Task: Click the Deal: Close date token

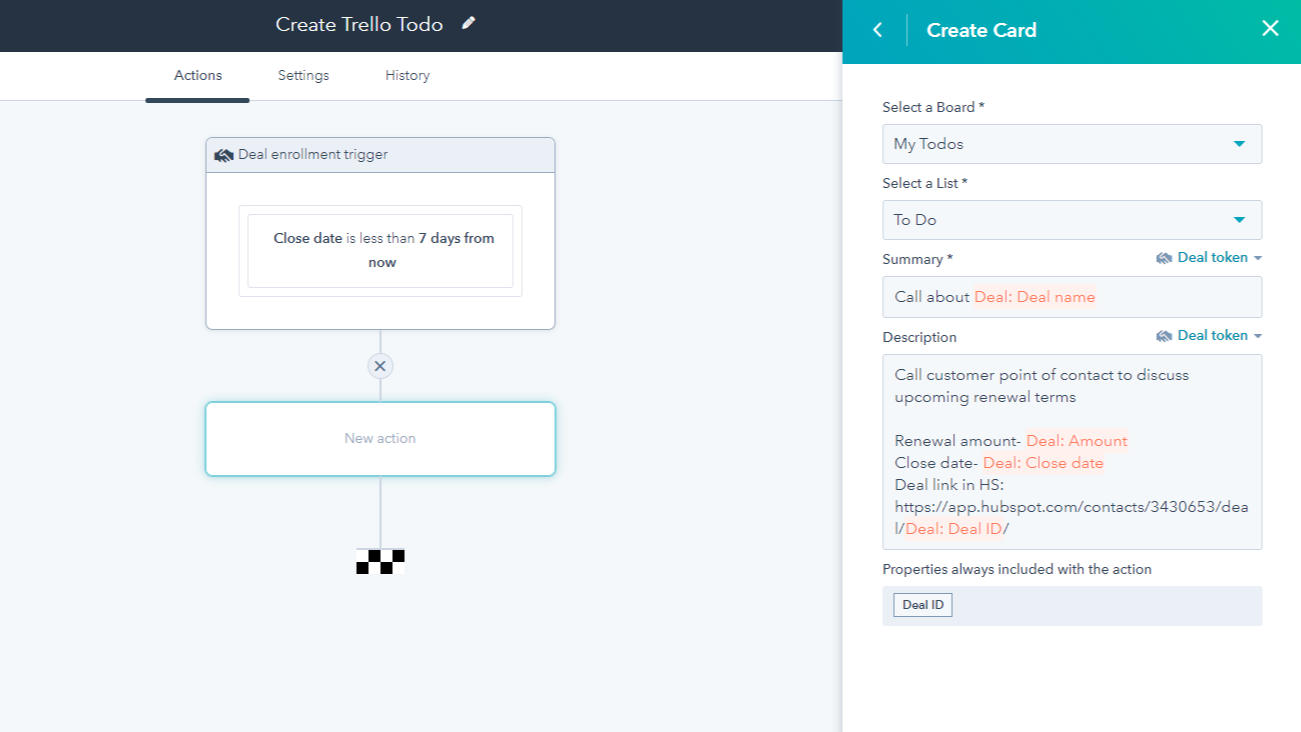Action: coord(1043,463)
